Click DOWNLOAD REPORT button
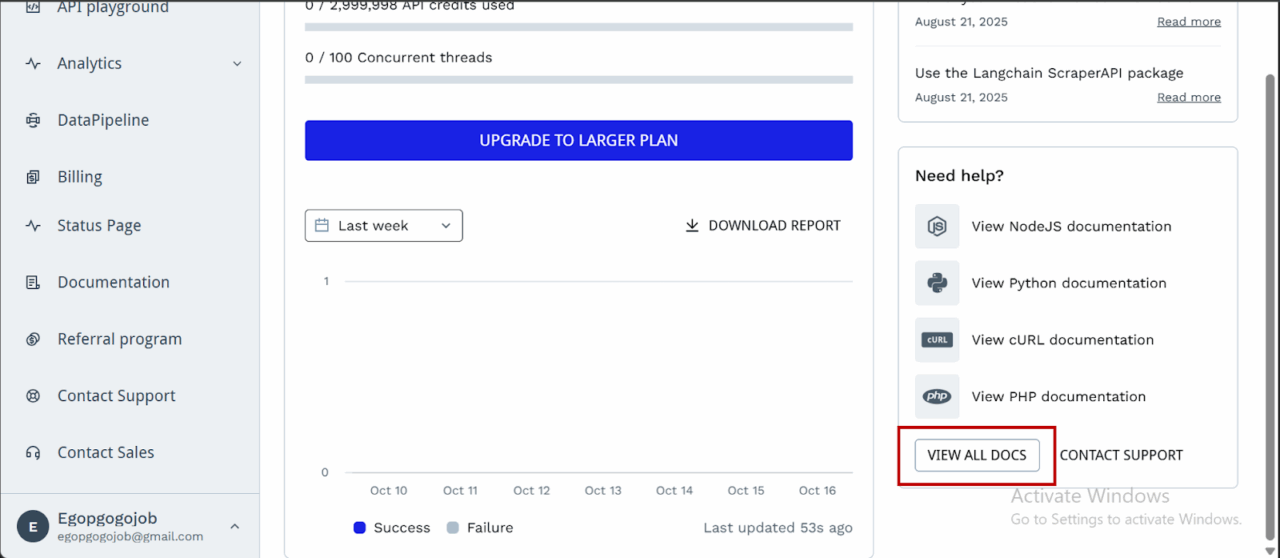The image size is (1280, 558). 763,226
